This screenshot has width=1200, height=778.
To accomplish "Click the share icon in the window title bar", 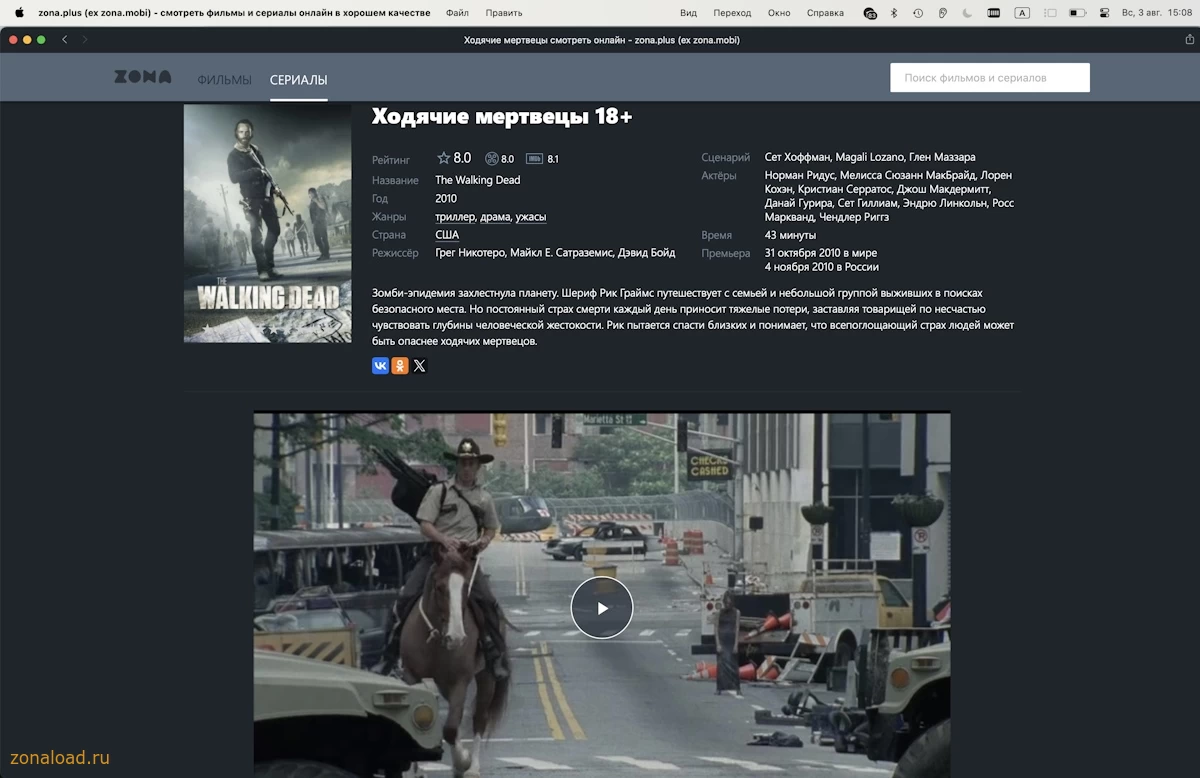I will 1190,39.
